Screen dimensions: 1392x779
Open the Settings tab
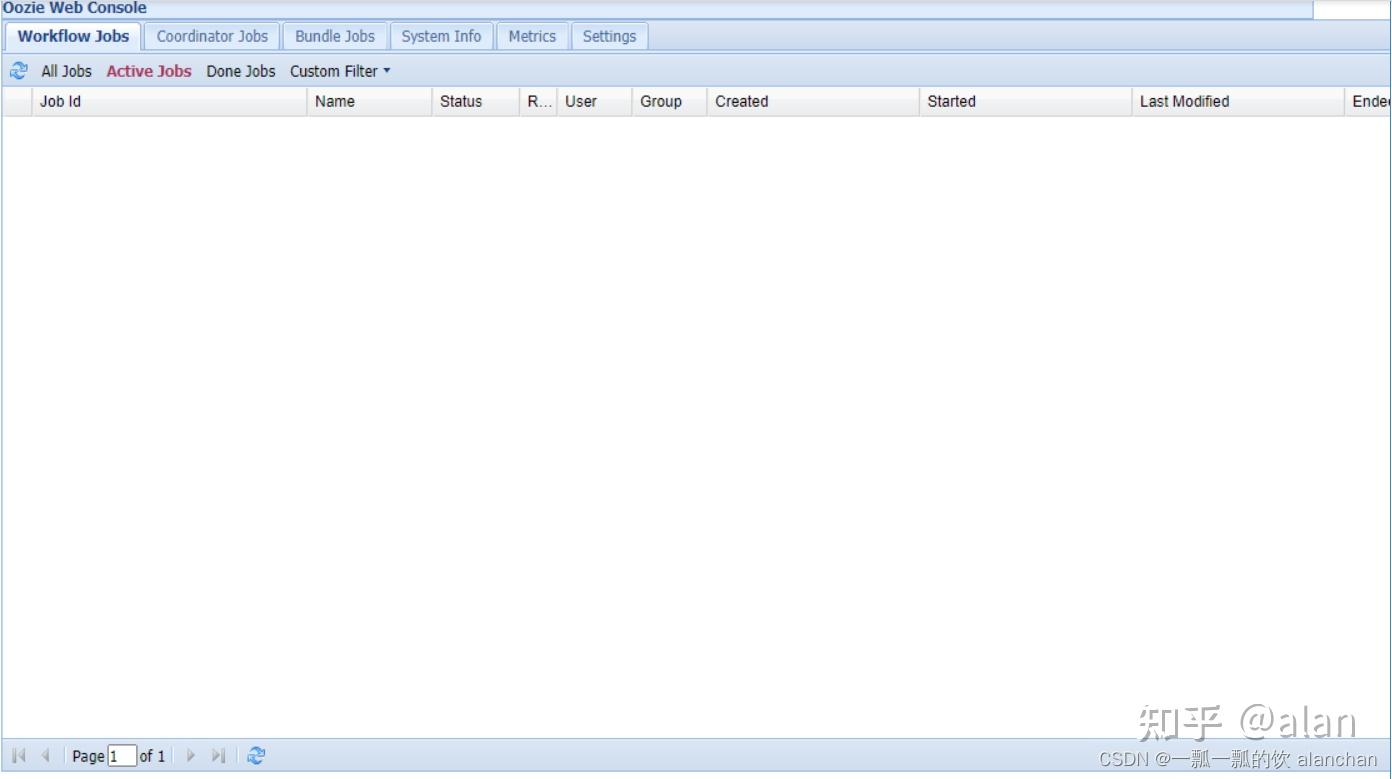610,36
